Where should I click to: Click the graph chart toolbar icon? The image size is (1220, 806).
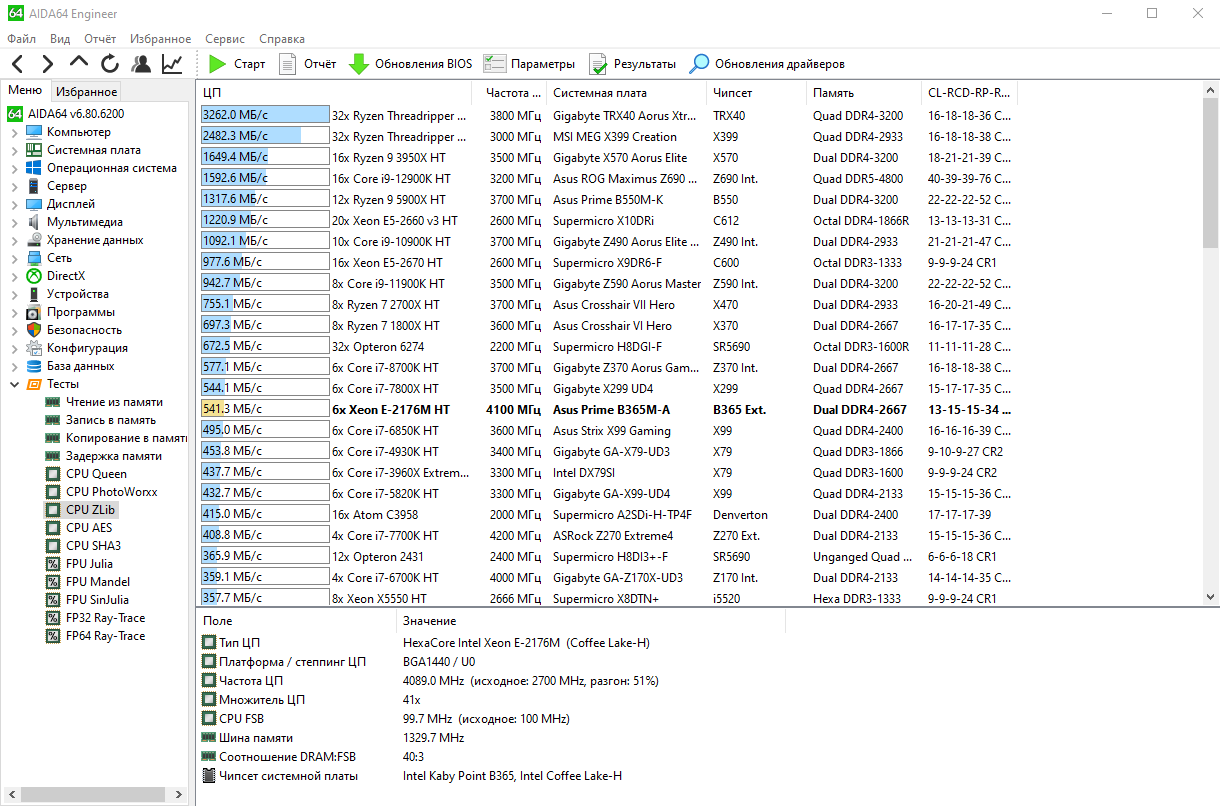pos(172,64)
